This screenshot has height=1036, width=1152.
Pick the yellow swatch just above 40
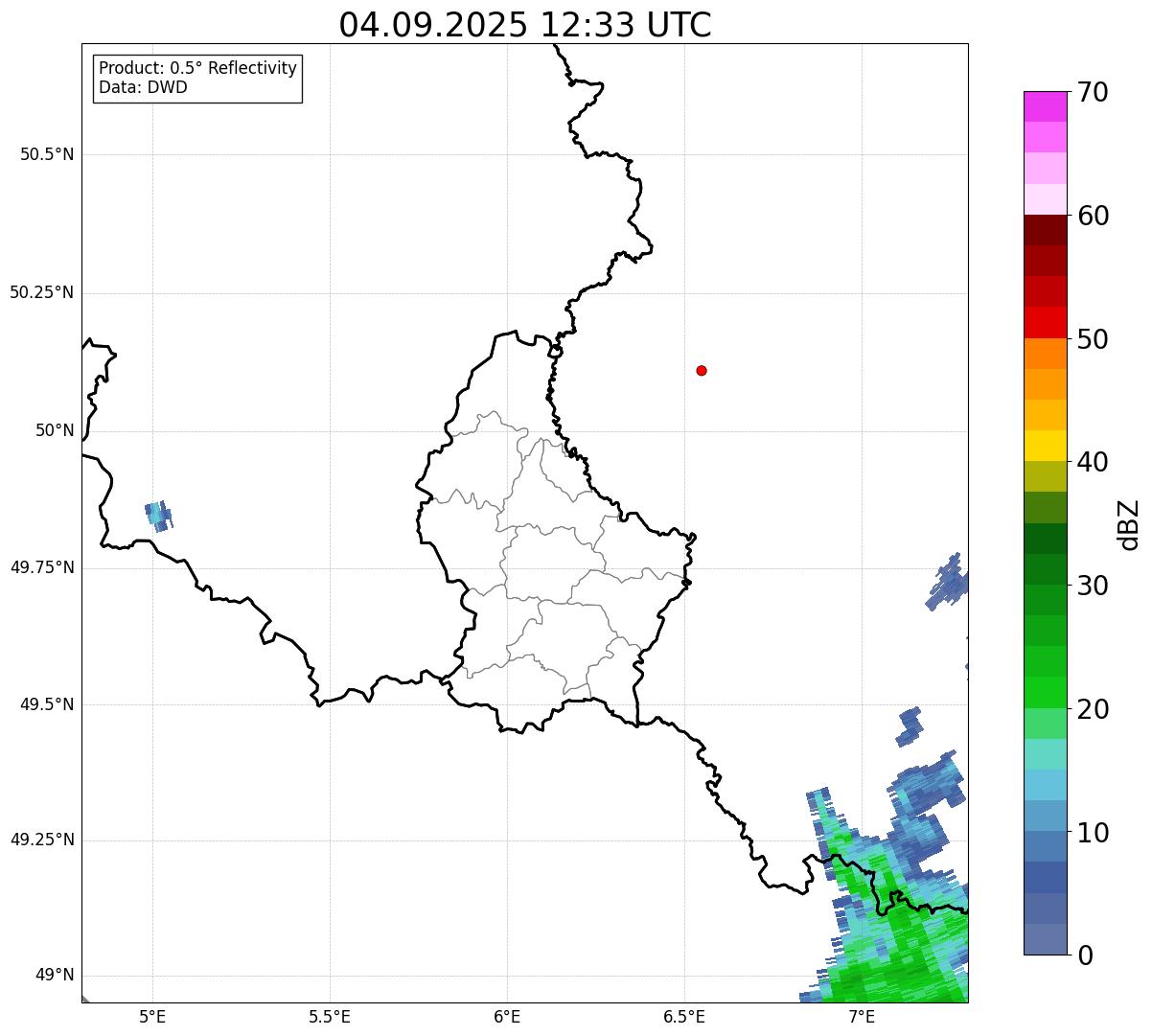pyautogui.click(x=1045, y=446)
